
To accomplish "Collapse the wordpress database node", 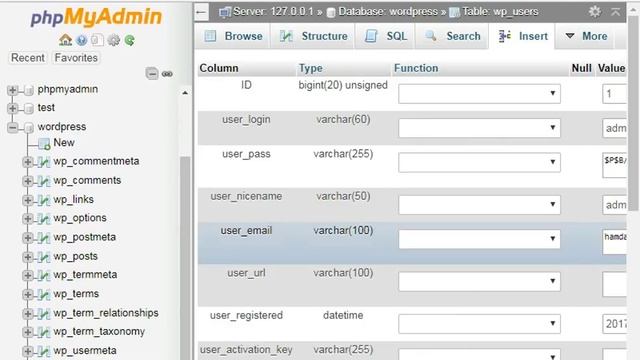I will (x=13, y=128).
